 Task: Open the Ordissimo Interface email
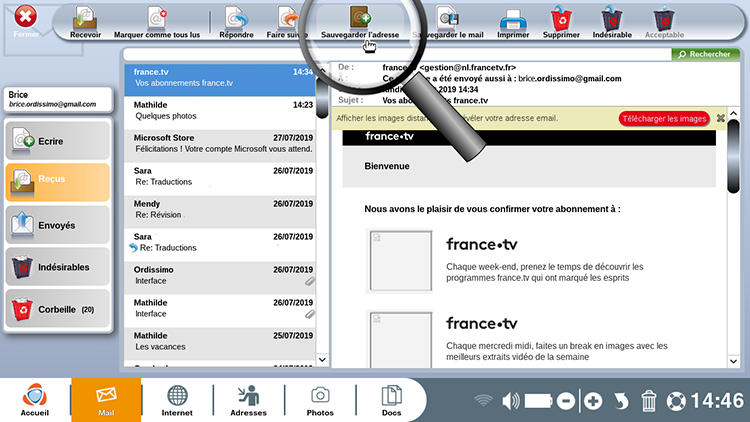[220, 278]
